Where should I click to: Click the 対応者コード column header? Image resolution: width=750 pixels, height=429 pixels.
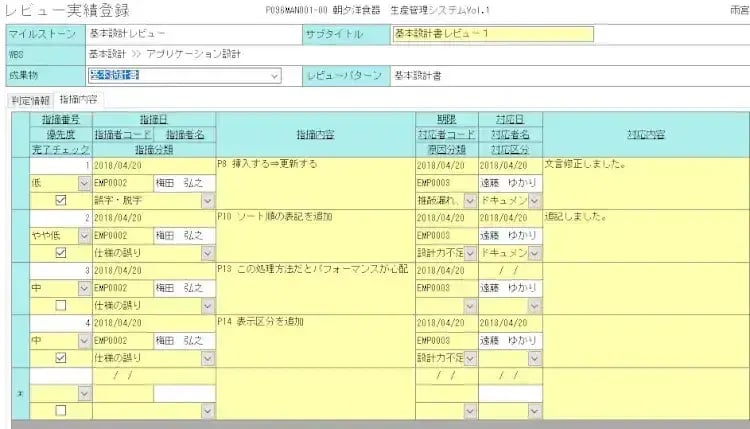[447, 134]
